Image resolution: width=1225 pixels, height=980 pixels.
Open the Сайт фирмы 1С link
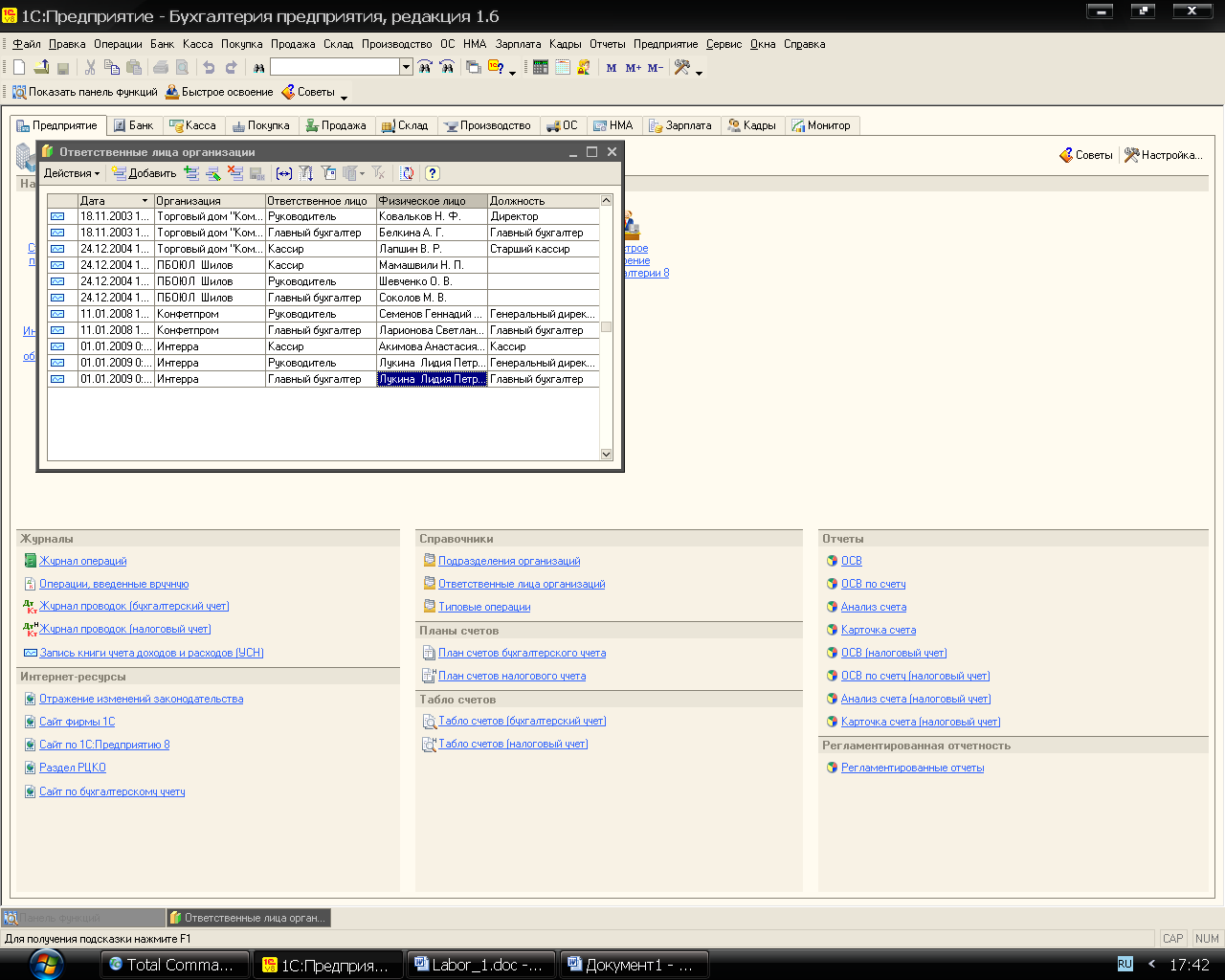pyautogui.click(x=77, y=722)
